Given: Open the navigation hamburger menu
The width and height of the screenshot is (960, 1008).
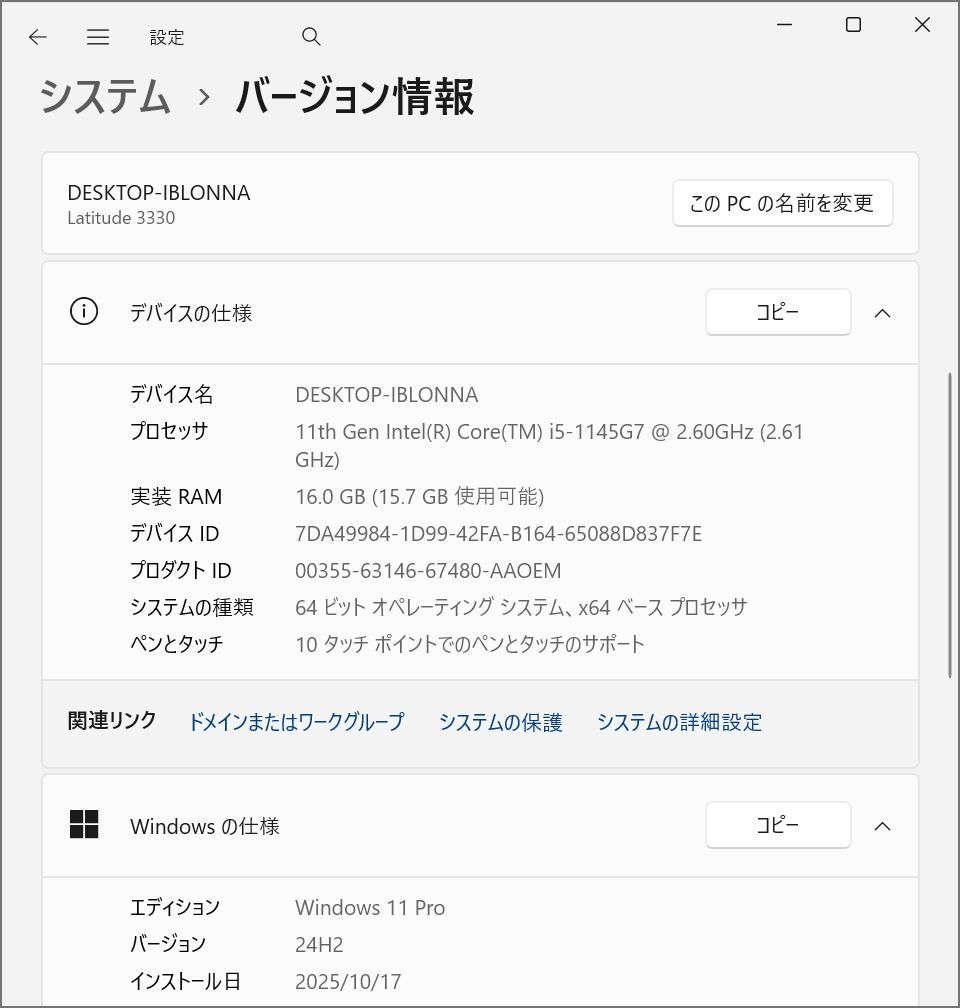Looking at the screenshot, I should click(97, 37).
